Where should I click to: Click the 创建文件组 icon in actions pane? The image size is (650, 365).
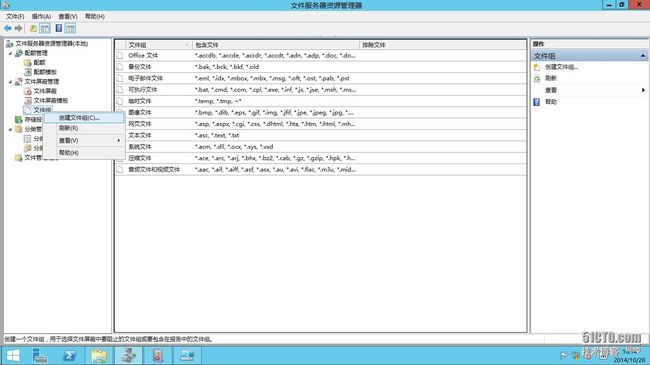[x=537, y=67]
